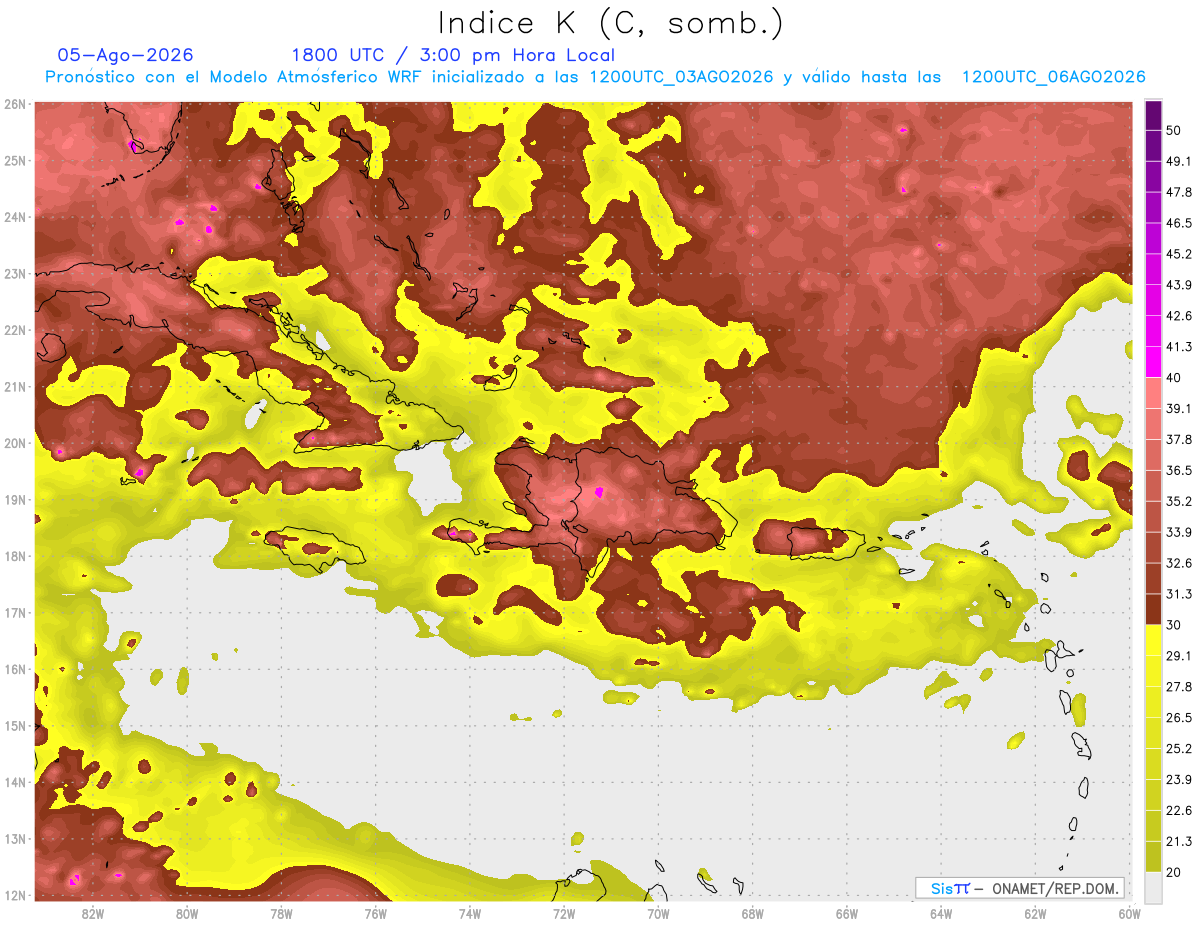Click the salmon colorbar segment between 39.1 and 40

coord(1153,393)
